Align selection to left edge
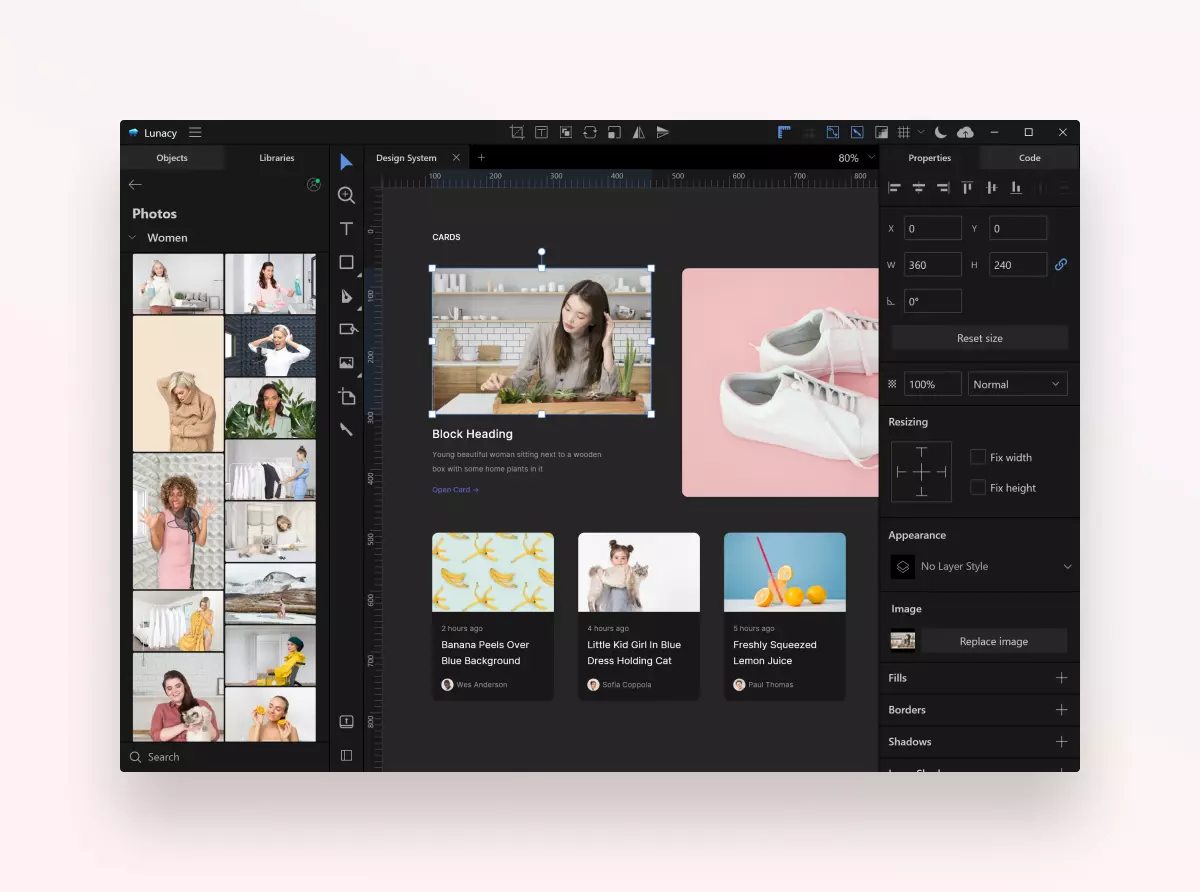The width and height of the screenshot is (1200, 892). pyautogui.click(x=894, y=188)
